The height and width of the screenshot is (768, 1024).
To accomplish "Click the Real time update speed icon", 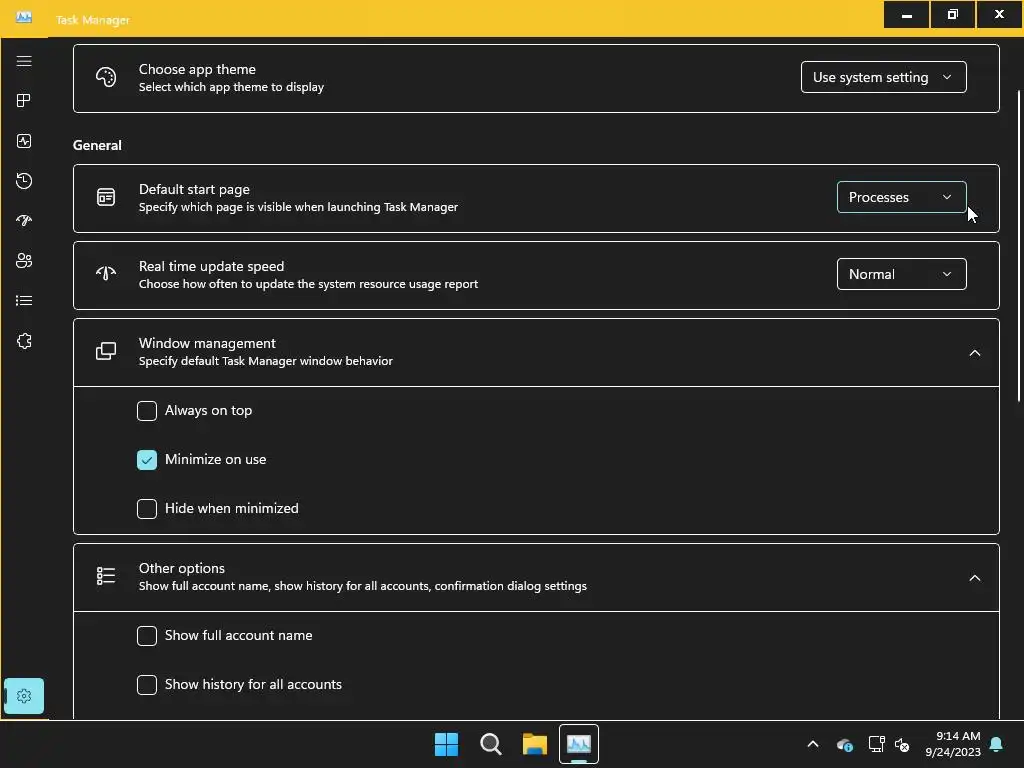I will pyautogui.click(x=106, y=274).
